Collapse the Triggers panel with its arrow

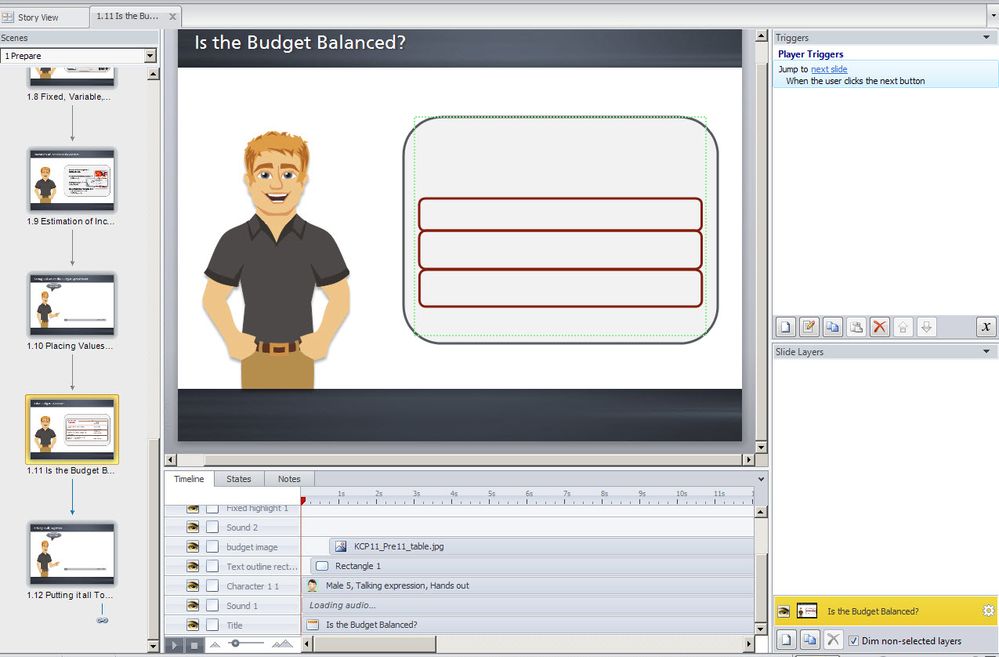click(987, 38)
